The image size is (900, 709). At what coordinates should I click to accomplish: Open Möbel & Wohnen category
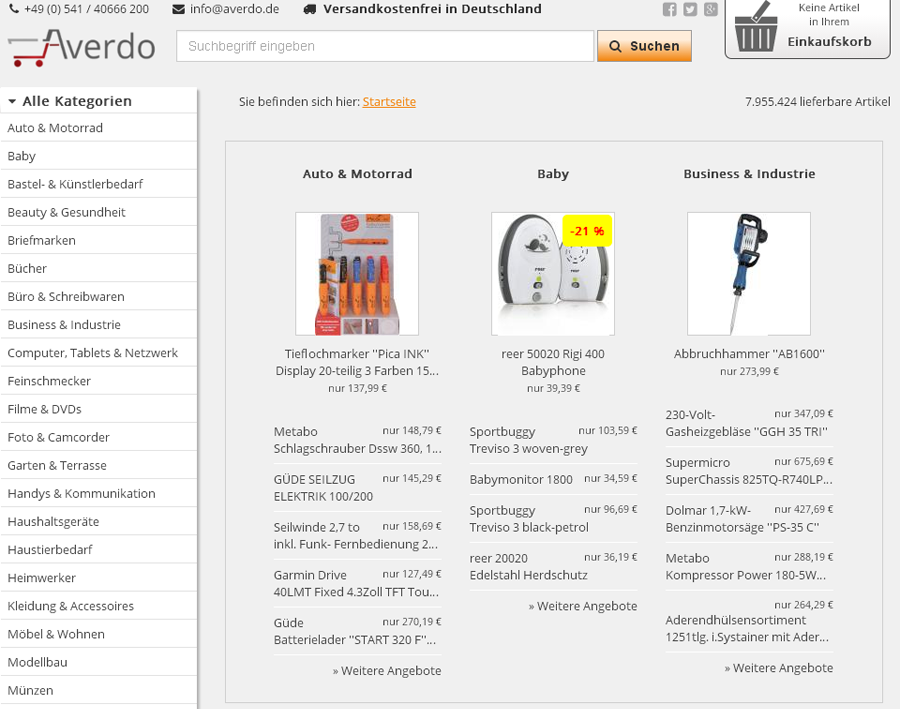point(99,634)
